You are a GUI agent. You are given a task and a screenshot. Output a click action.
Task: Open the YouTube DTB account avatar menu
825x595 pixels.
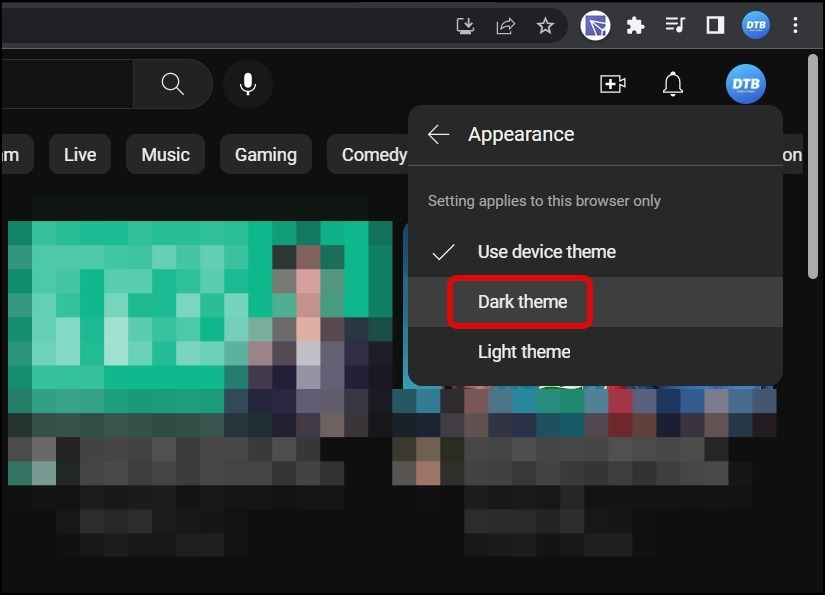[745, 84]
